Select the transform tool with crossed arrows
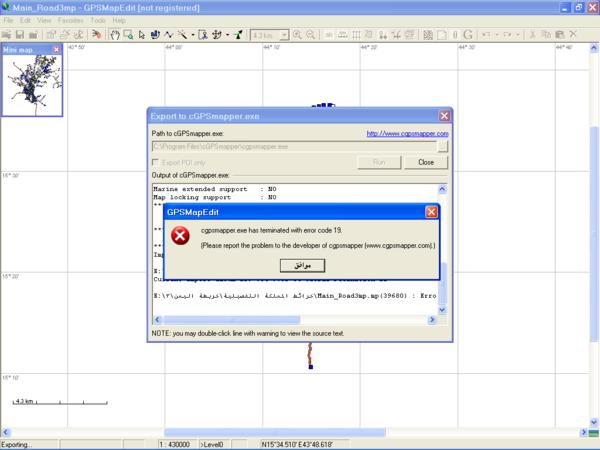The width and height of the screenshot is (600, 450). 217,35
